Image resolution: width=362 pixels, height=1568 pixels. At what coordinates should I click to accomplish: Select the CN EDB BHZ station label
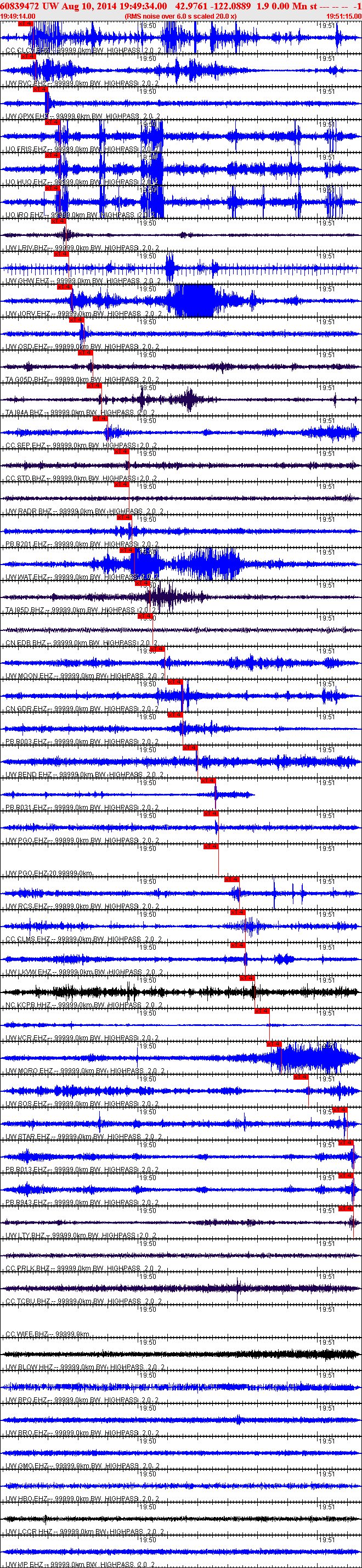(81, 643)
